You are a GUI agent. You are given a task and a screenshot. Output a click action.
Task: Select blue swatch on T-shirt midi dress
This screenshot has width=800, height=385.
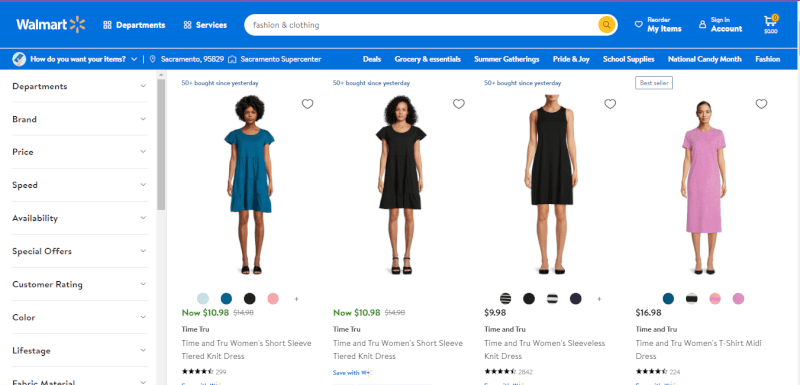tap(668, 299)
